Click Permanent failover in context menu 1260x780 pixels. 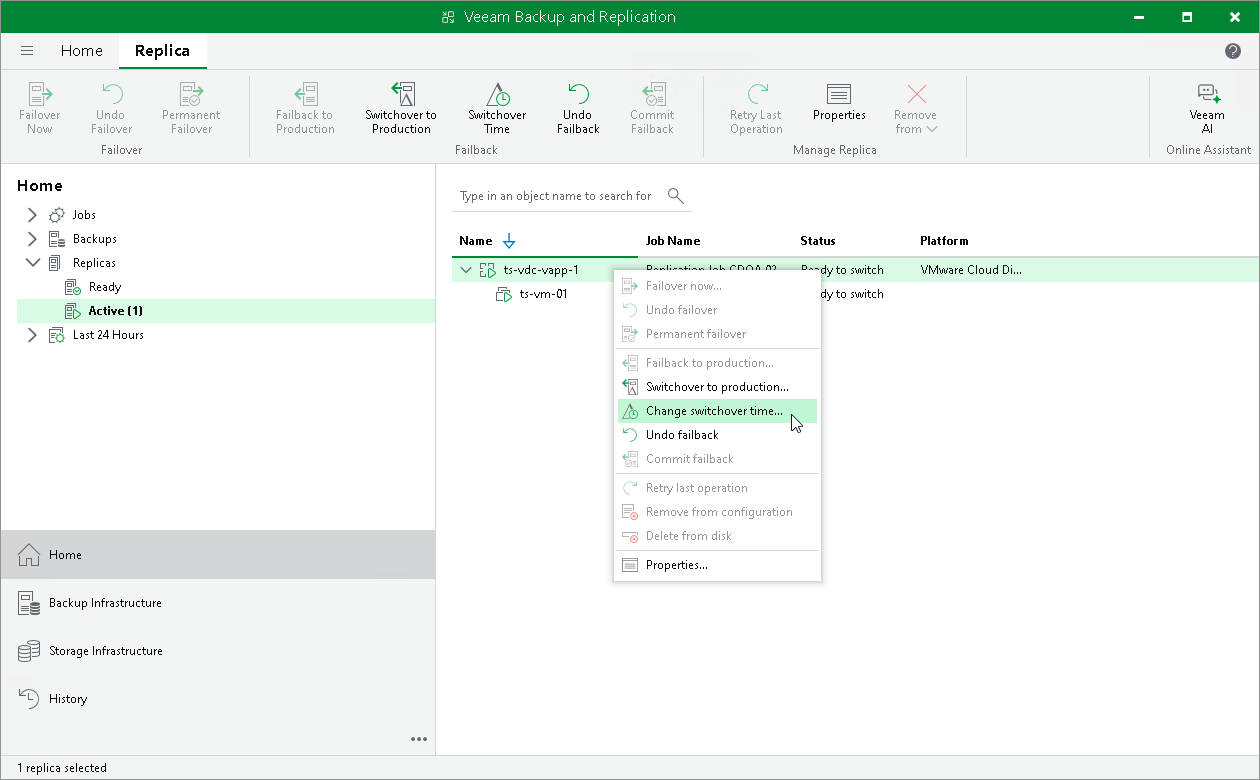[717, 334]
